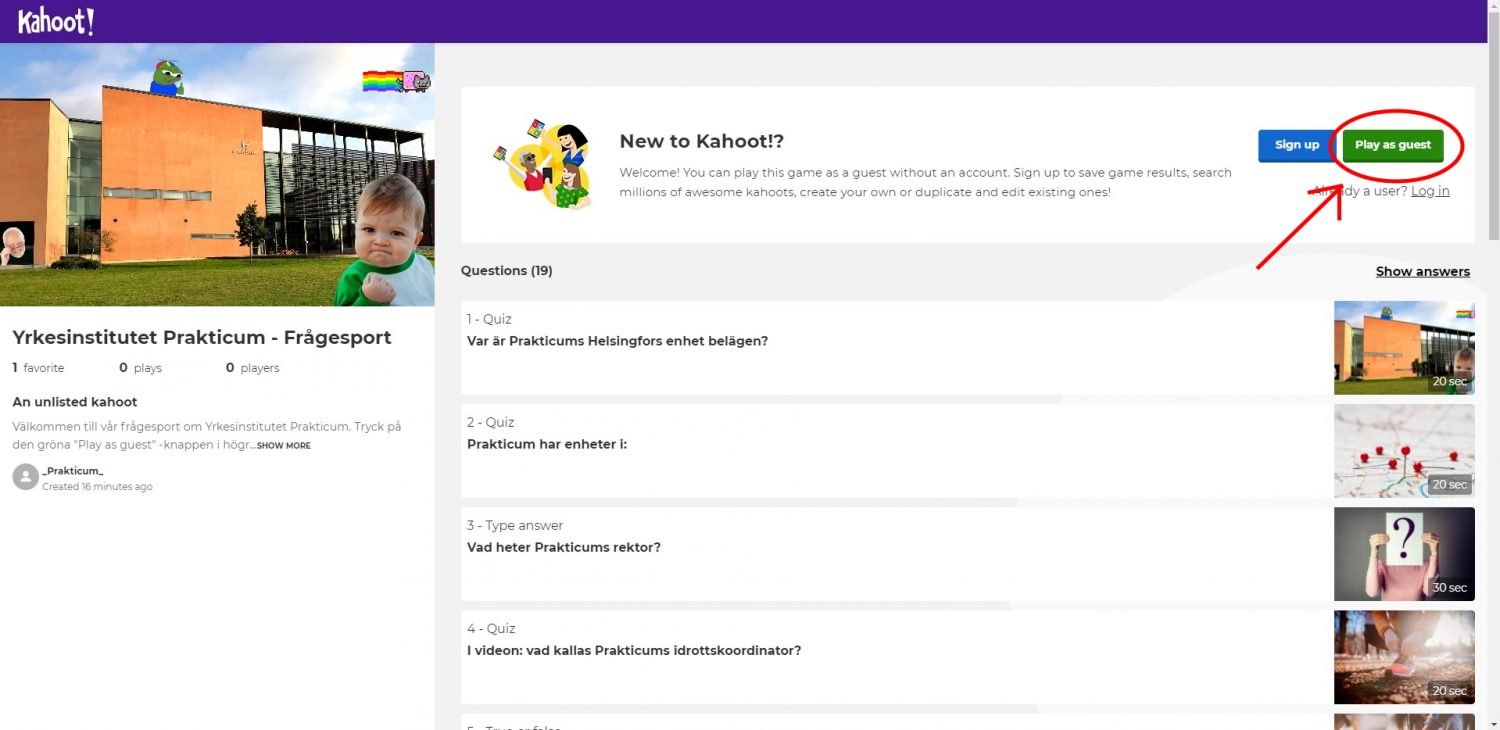The image size is (1500, 730).
Task: Click the '0 plays' counter
Action: (140, 368)
